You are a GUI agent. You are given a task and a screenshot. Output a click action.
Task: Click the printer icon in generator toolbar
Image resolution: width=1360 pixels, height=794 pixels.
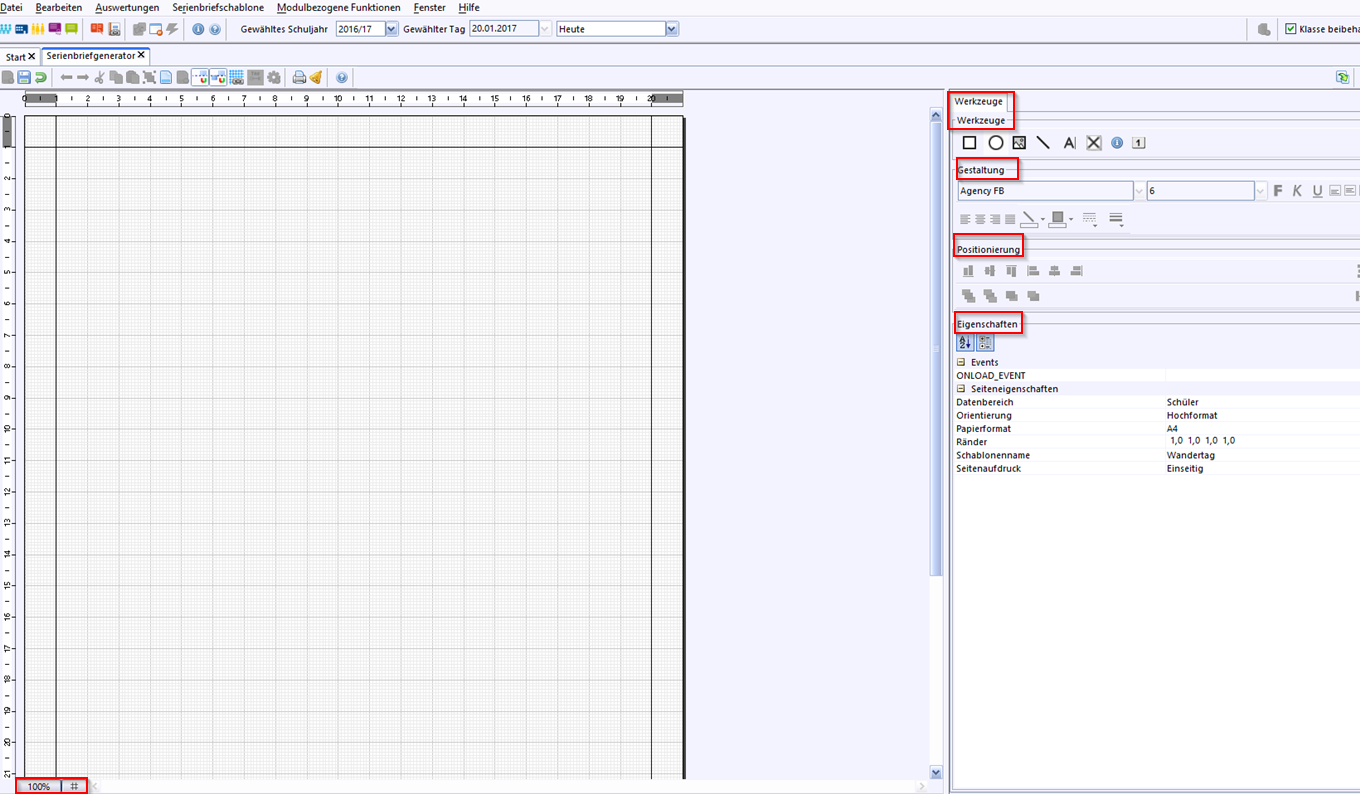[298, 77]
